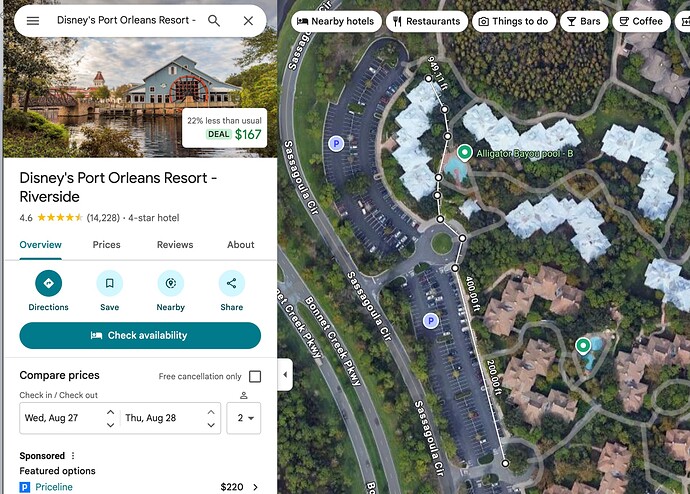Click the search magnifier icon

214,21
